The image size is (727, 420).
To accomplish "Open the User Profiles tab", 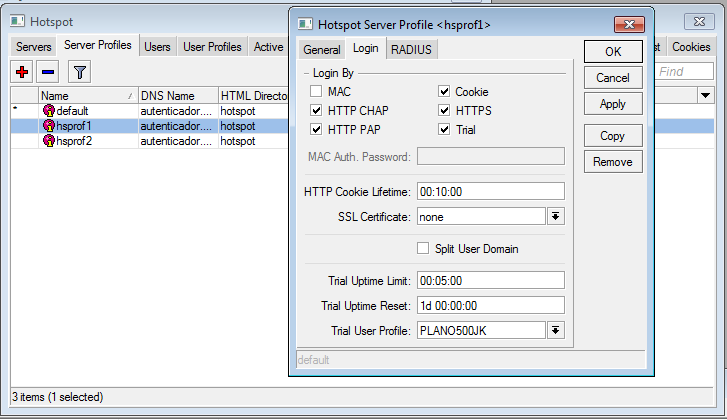I will [x=211, y=47].
